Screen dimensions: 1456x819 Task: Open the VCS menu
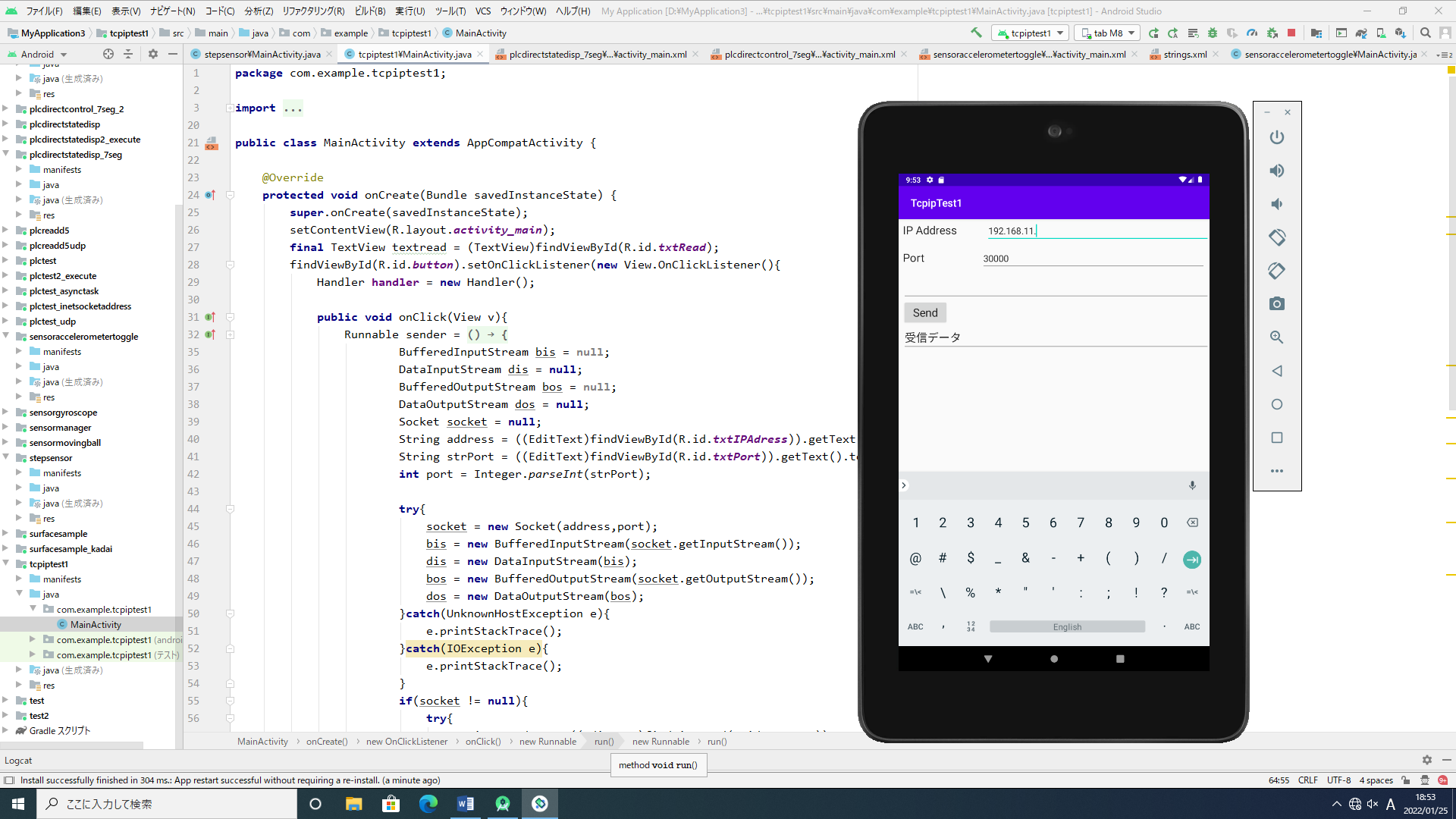482,11
